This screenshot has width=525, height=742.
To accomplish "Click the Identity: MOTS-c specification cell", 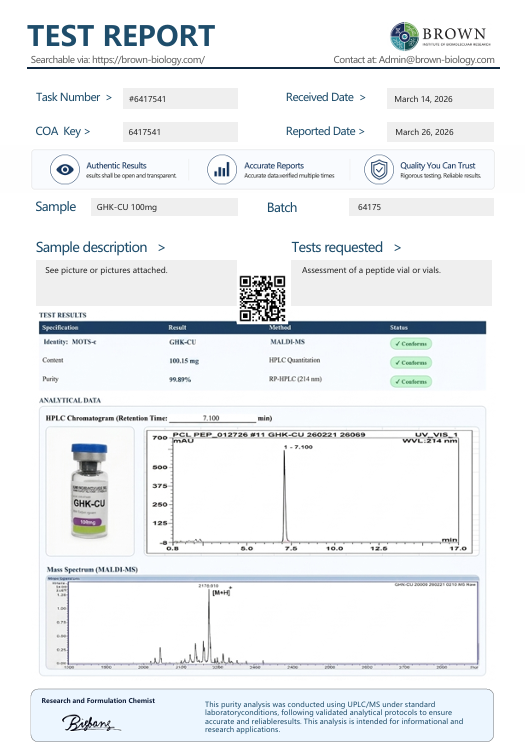I will (70, 342).
